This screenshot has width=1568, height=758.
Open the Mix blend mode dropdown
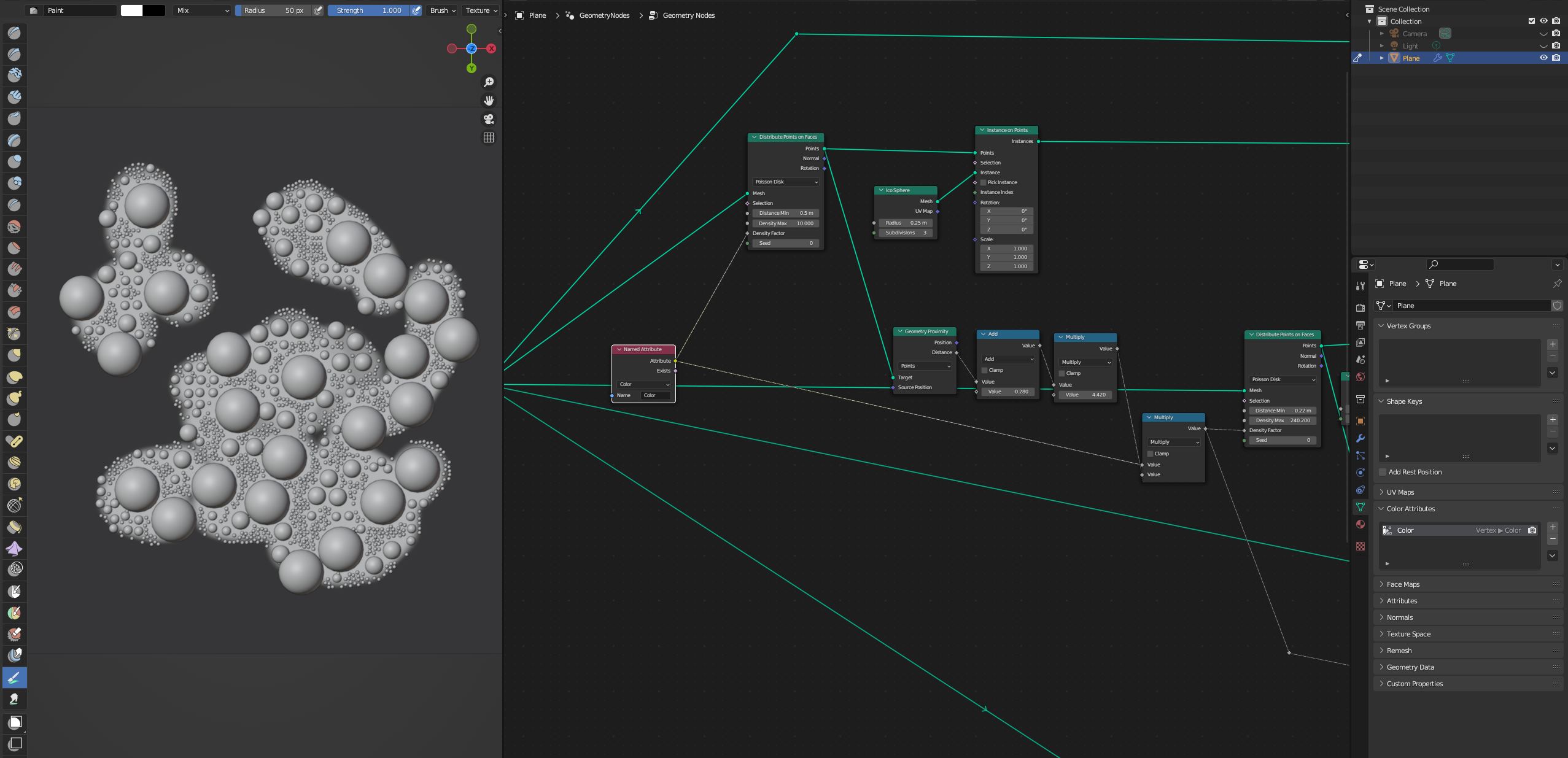tap(202, 10)
